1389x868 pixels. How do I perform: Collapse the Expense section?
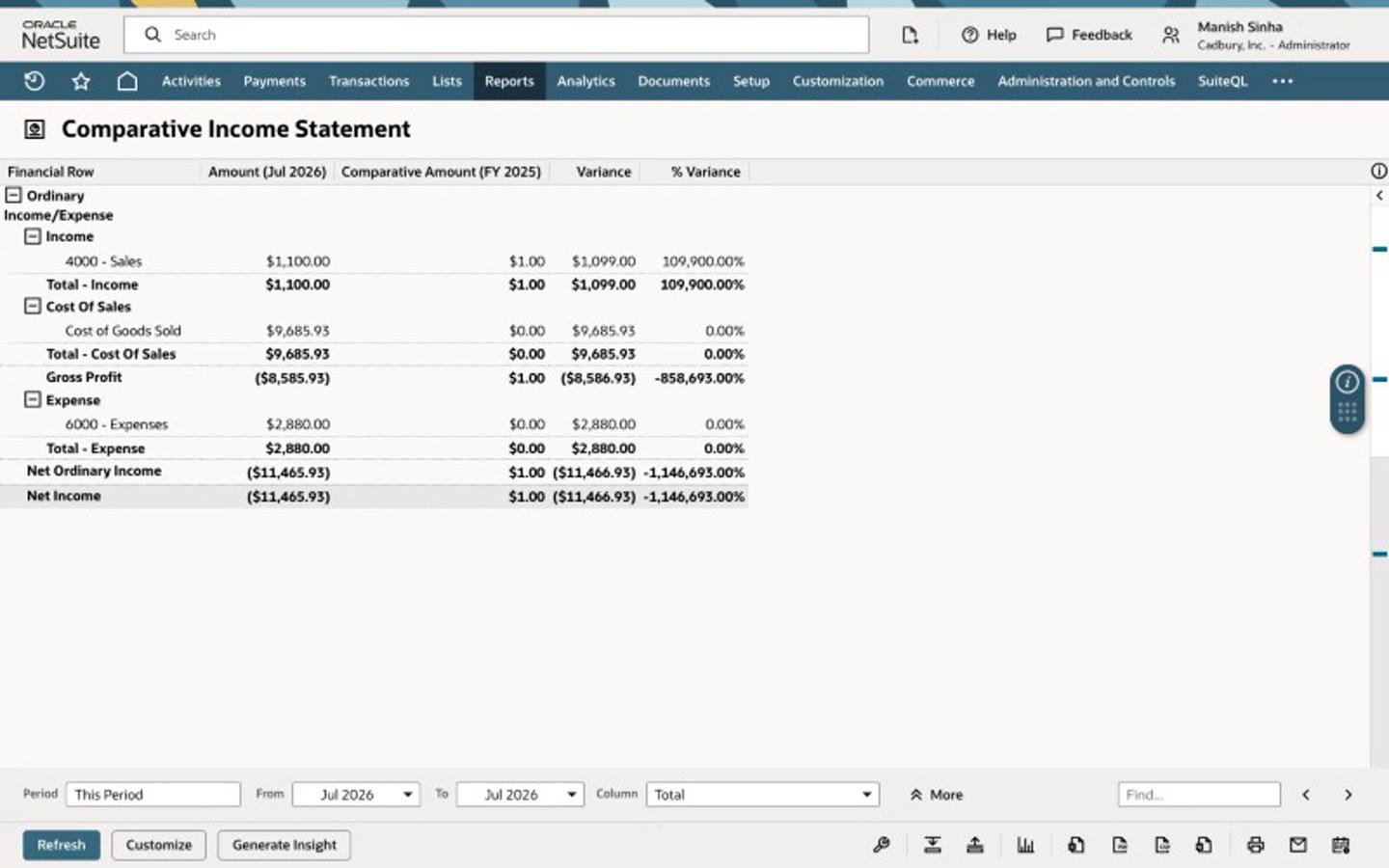(x=32, y=399)
